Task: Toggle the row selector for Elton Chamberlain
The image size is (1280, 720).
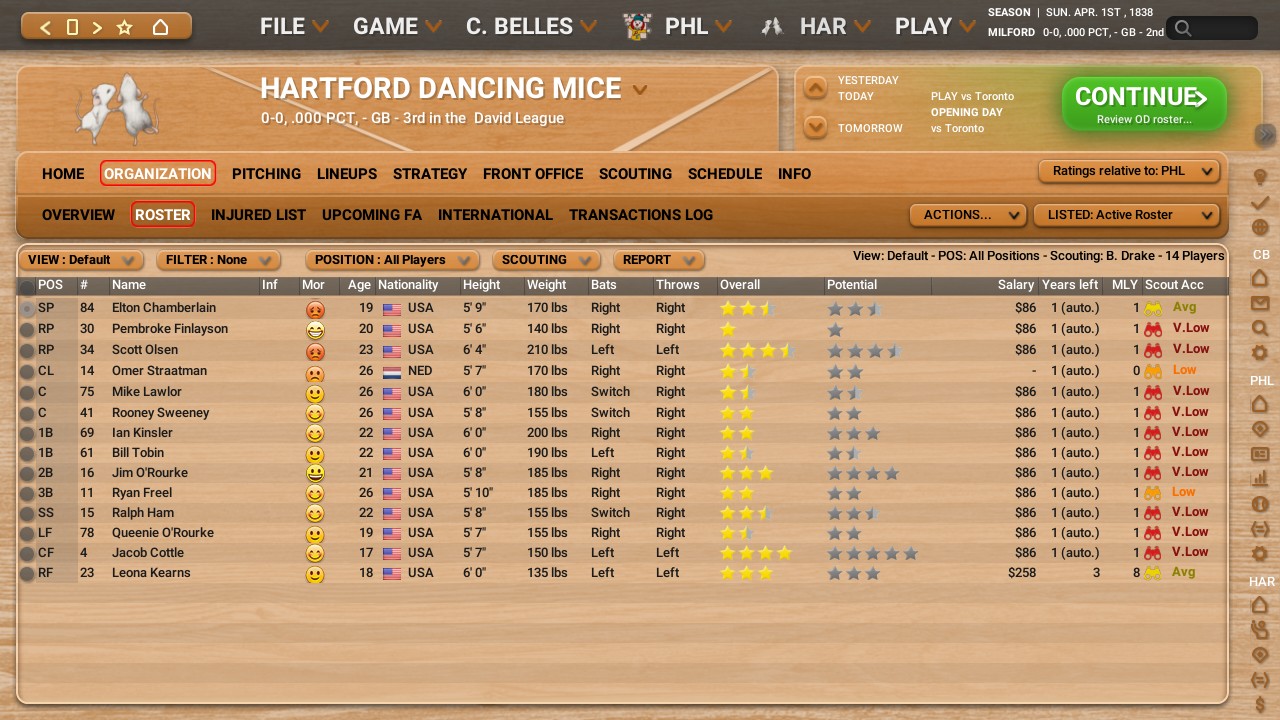Action: [x=27, y=309]
